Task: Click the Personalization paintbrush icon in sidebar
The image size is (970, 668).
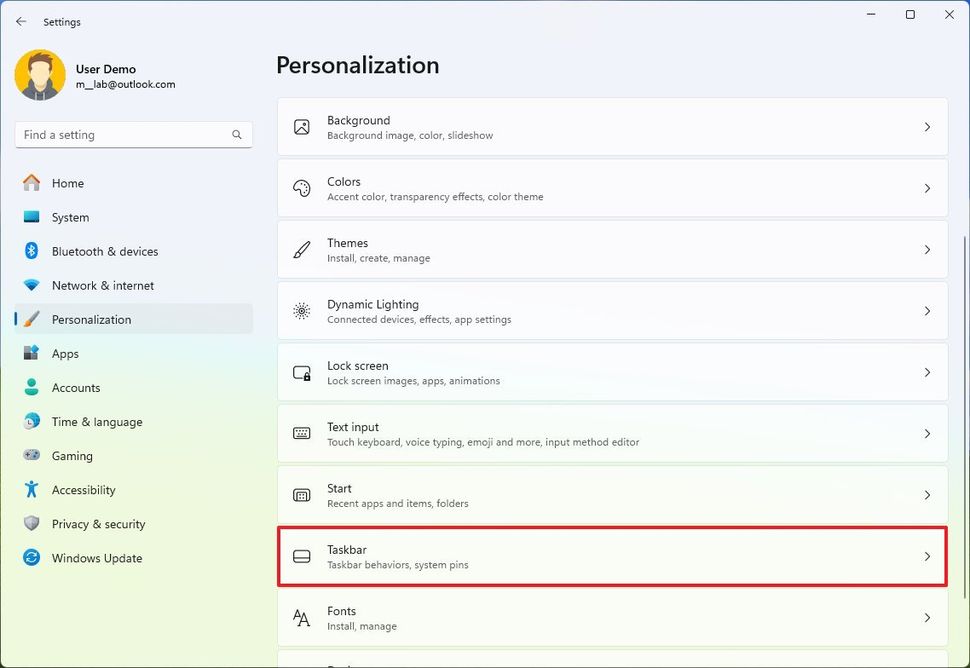Action: [32, 319]
